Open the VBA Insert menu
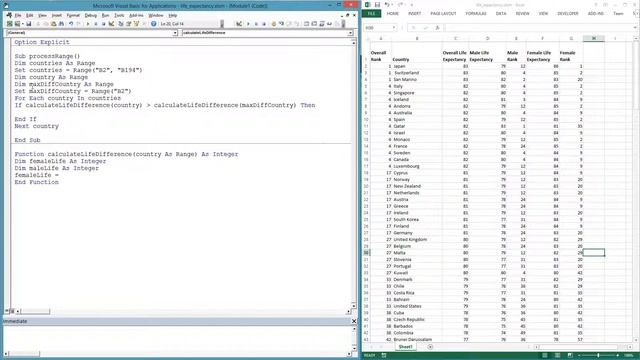The width and height of the screenshot is (640, 360). pos(57,16)
